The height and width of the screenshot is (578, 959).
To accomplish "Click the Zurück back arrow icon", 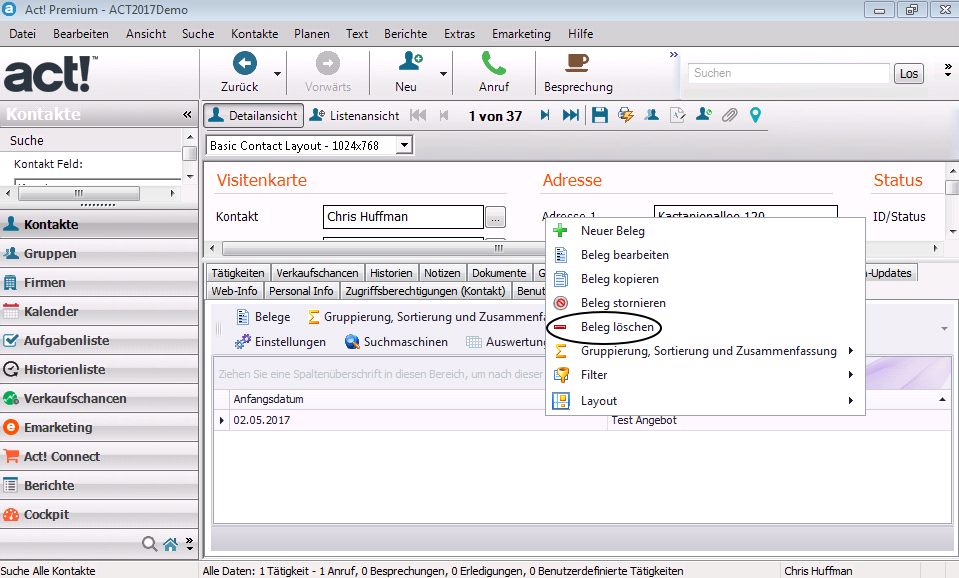I will [x=245, y=63].
